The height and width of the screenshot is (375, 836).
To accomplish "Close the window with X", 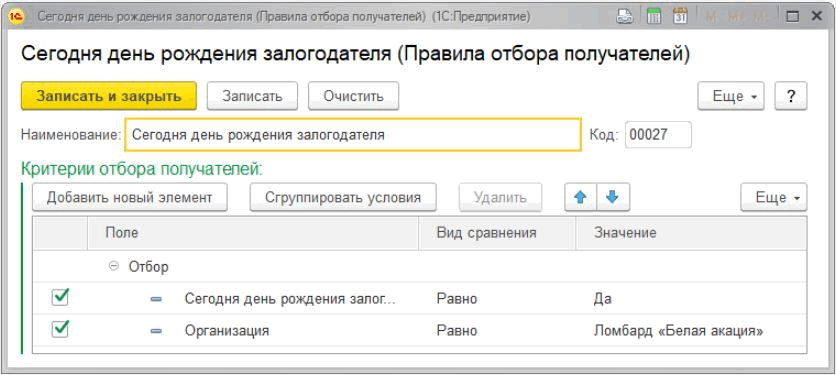I will point(817,17).
